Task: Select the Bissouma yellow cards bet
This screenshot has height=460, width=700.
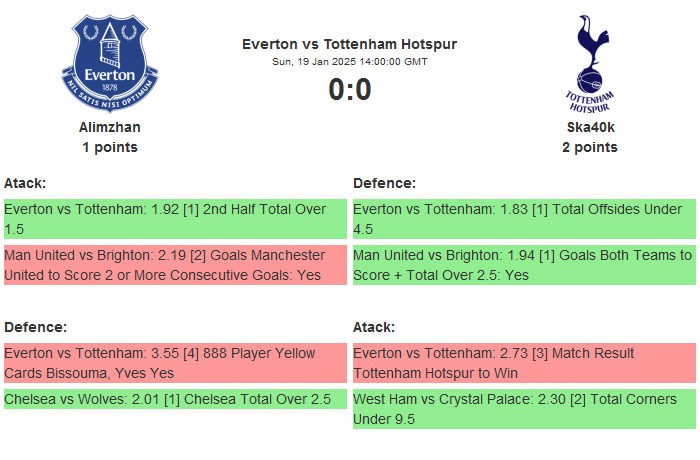Action: pyautogui.click(x=174, y=363)
